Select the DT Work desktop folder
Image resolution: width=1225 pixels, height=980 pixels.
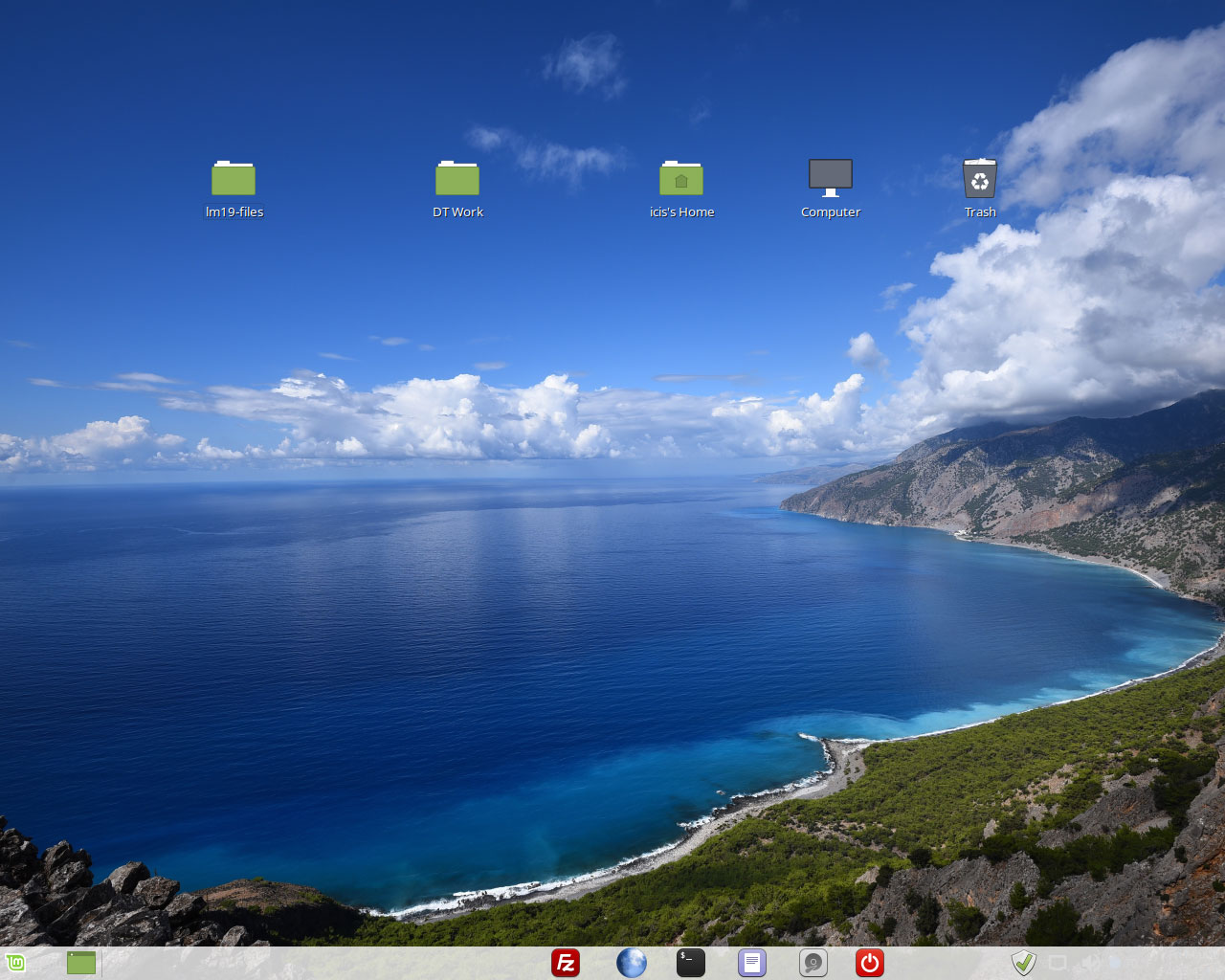pyautogui.click(x=457, y=179)
